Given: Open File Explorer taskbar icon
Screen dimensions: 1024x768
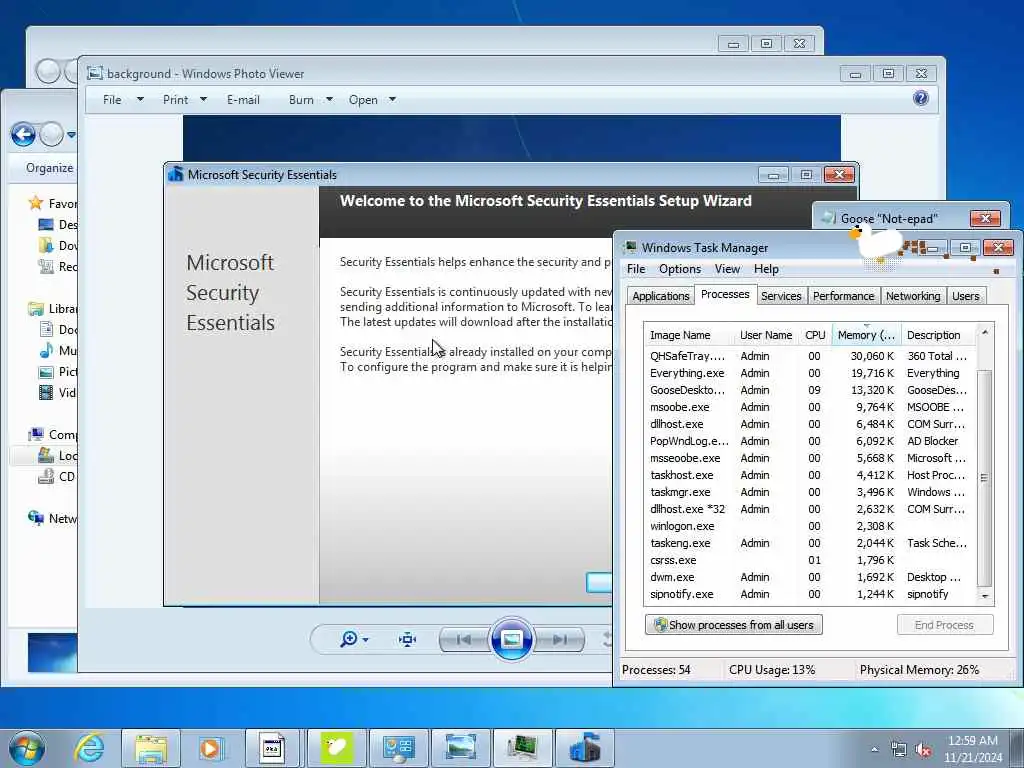Looking at the screenshot, I should pos(151,748).
